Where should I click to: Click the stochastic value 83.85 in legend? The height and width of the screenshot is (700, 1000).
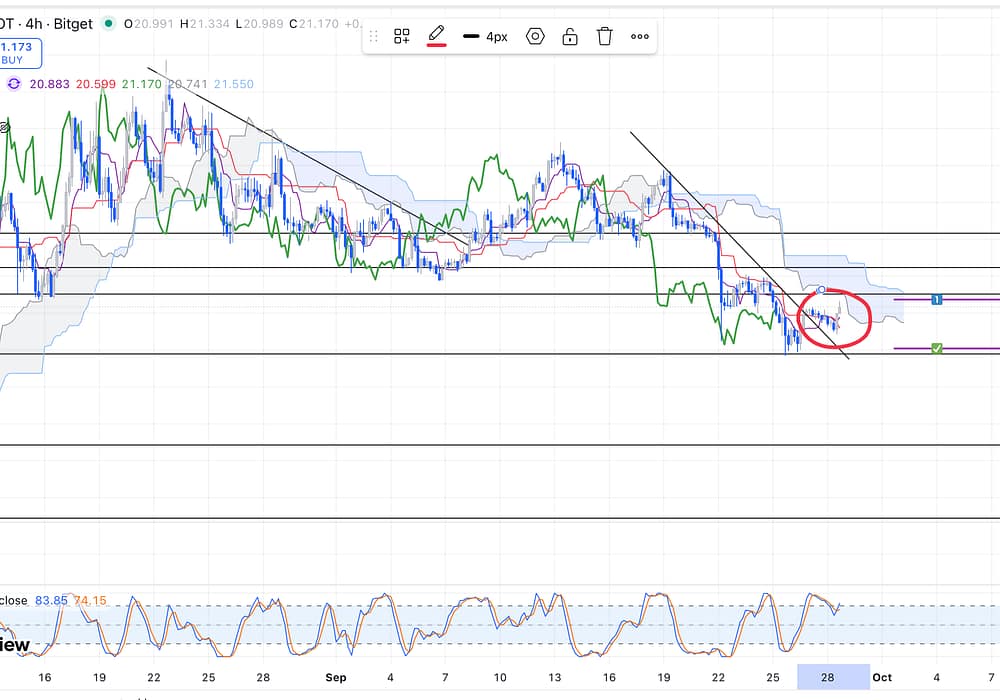tap(49, 601)
